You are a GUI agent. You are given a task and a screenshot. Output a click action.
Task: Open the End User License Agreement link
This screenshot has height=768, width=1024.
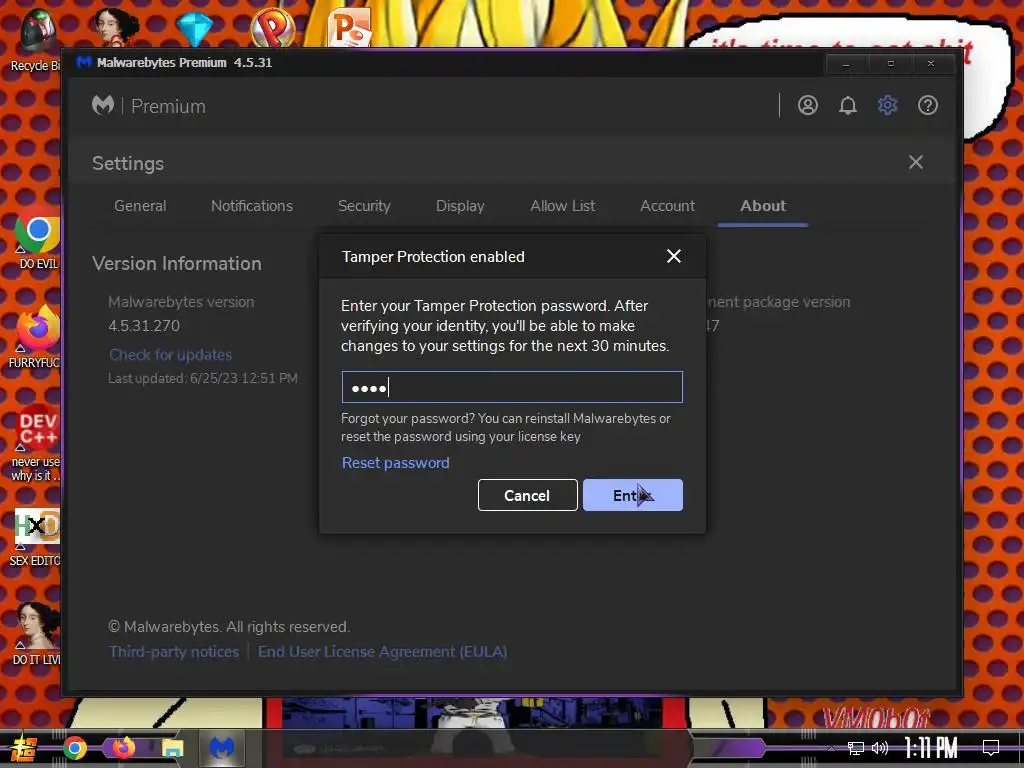click(x=383, y=652)
